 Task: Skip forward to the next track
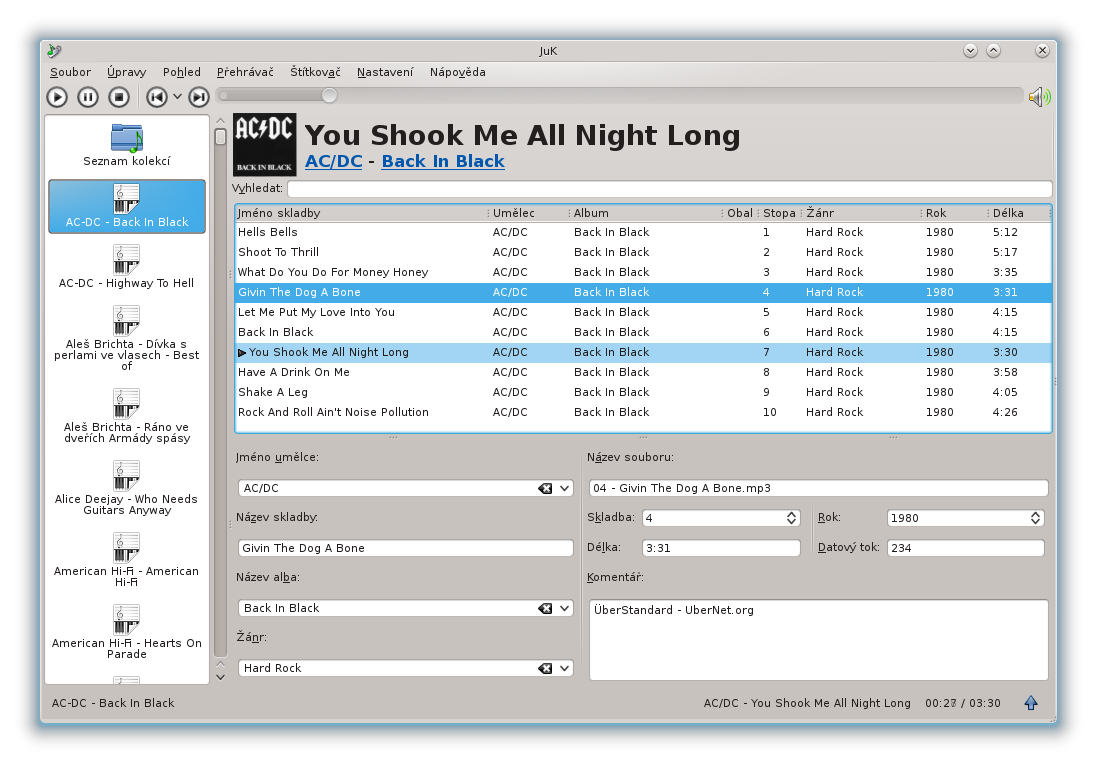point(199,97)
